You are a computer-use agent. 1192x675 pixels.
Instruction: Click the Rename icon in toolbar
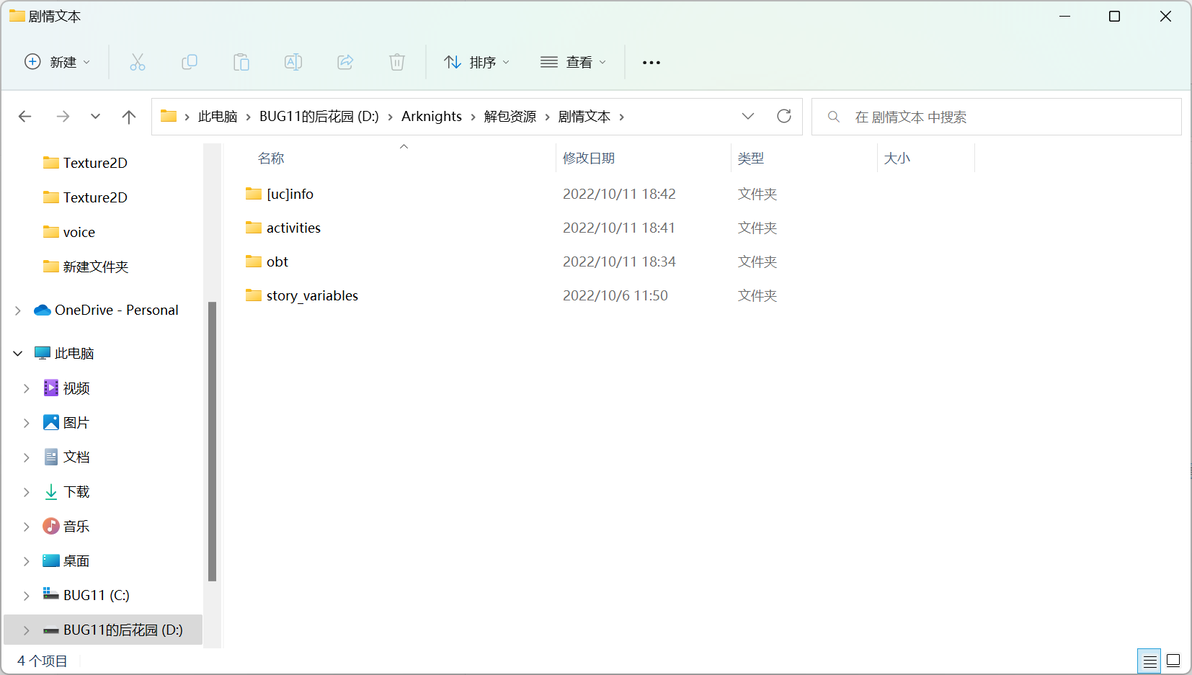pos(293,62)
